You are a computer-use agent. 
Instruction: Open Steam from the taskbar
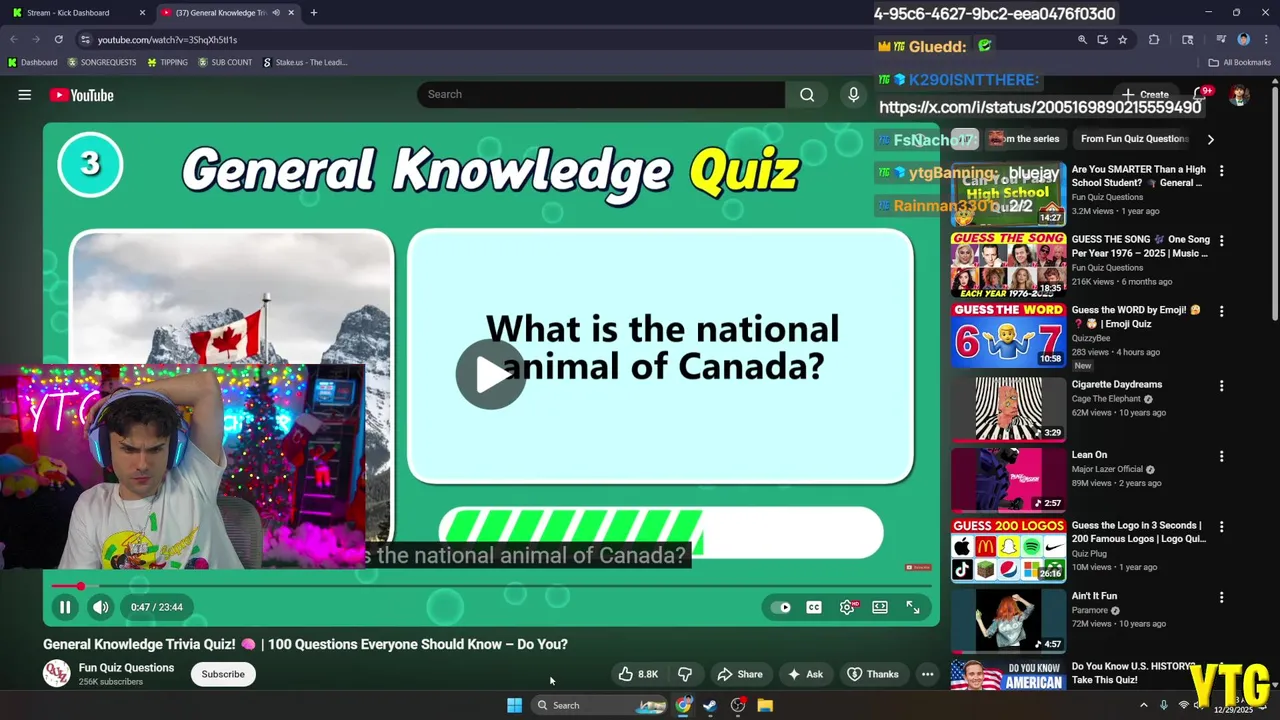pos(710,705)
